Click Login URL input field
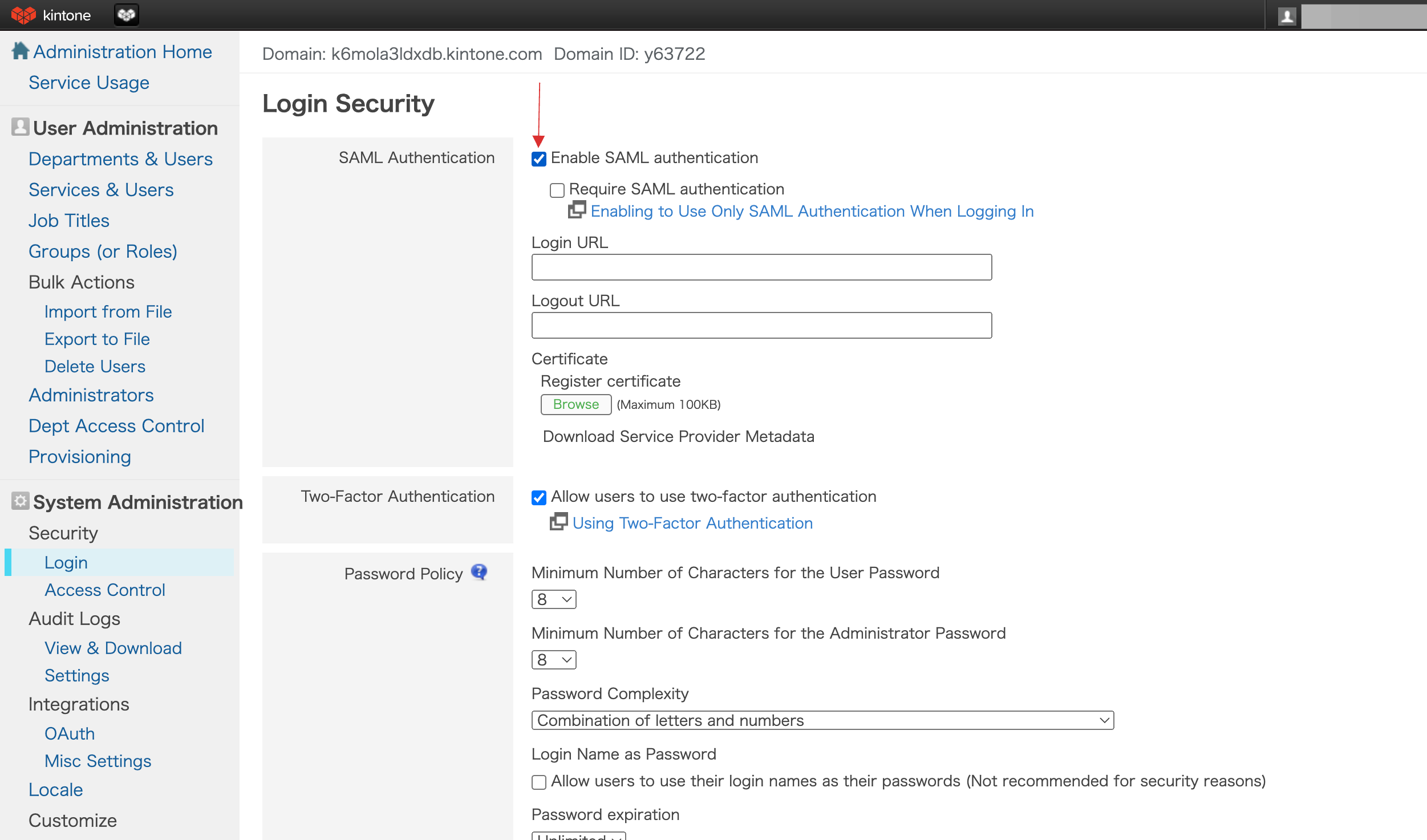Image resolution: width=1427 pixels, height=840 pixels. click(x=762, y=266)
